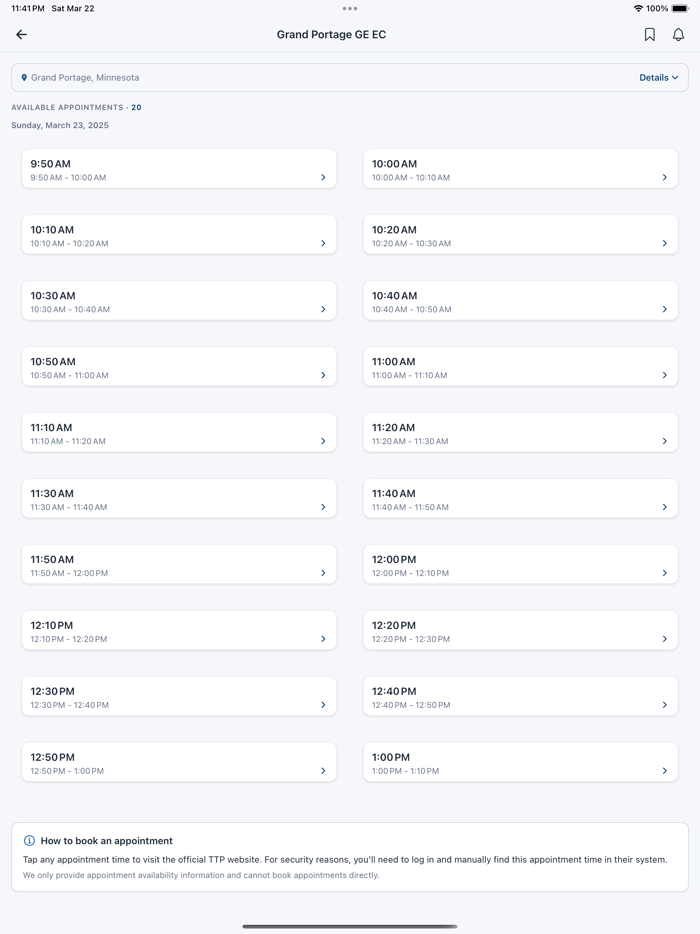Tap the three dots at screen top
The width and height of the screenshot is (700, 934).
pos(350,8)
